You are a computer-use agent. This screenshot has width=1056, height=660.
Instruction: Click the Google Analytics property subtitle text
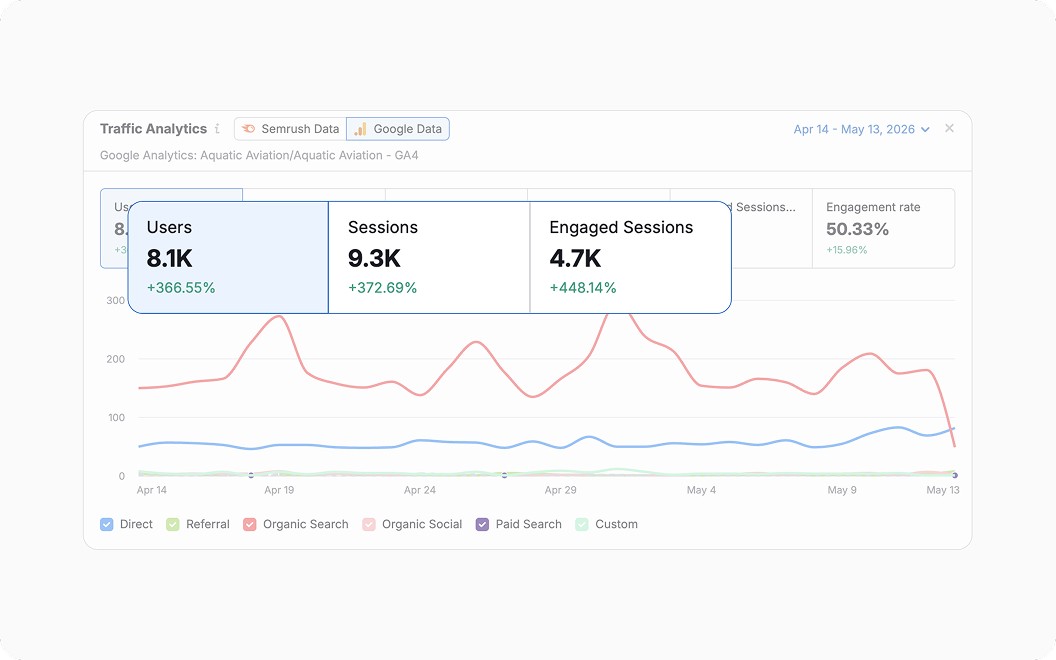pos(259,156)
